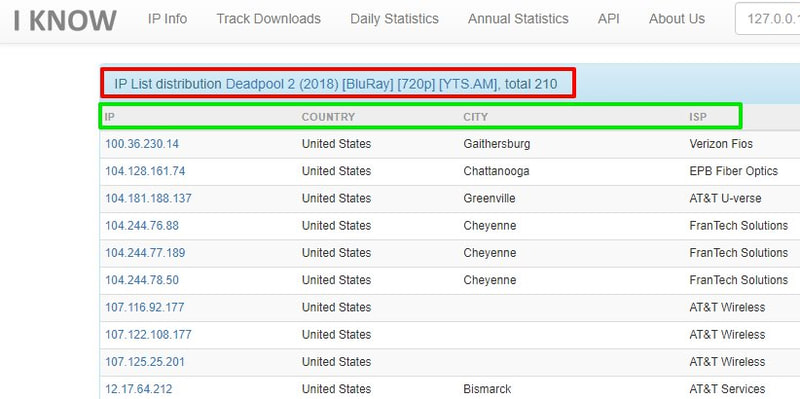Click the CITY column header
The width and height of the screenshot is (800, 399).
tap(476, 117)
